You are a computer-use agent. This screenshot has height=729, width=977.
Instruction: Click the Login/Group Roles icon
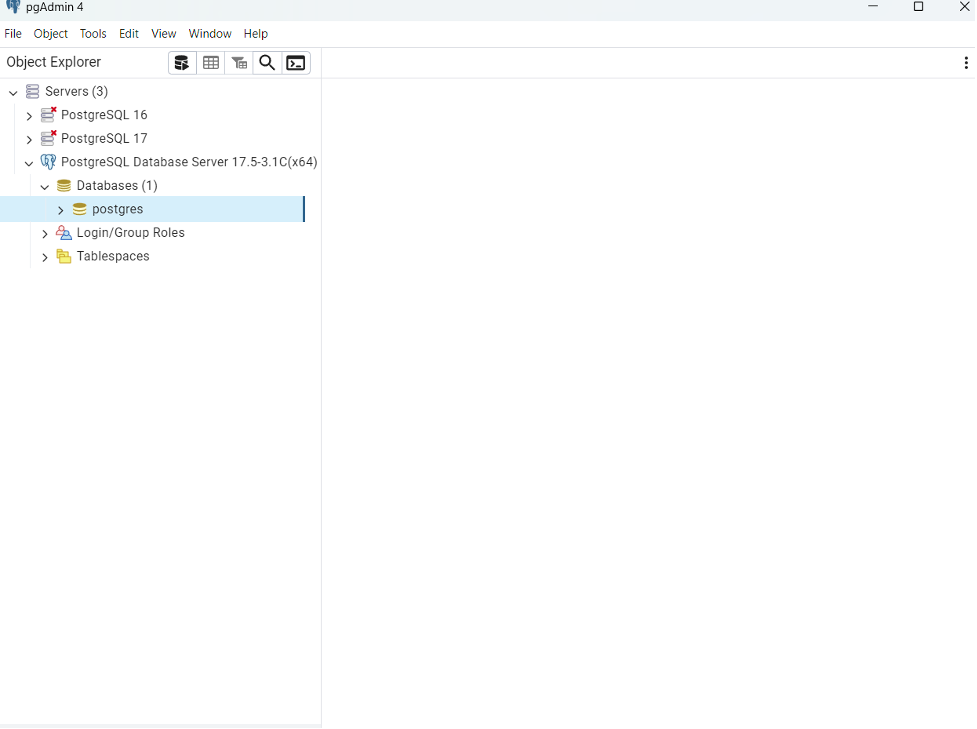coord(64,233)
